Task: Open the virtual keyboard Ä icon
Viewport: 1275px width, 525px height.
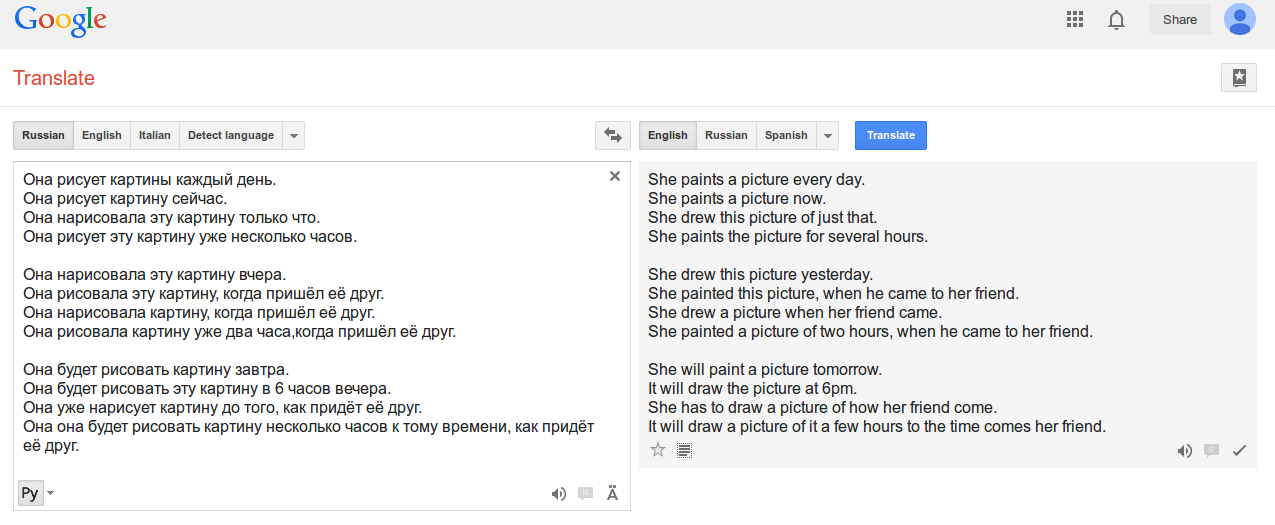Action: pyautogui.click(x=613, y=493)
